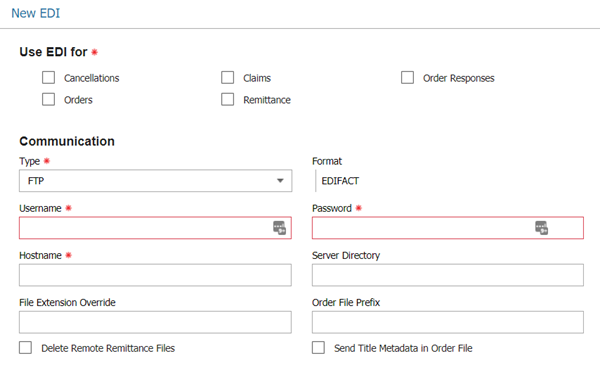Check the Claims option
Image resolution: width=600 pixels, height=370 pixels.
(x=227, y=77)
